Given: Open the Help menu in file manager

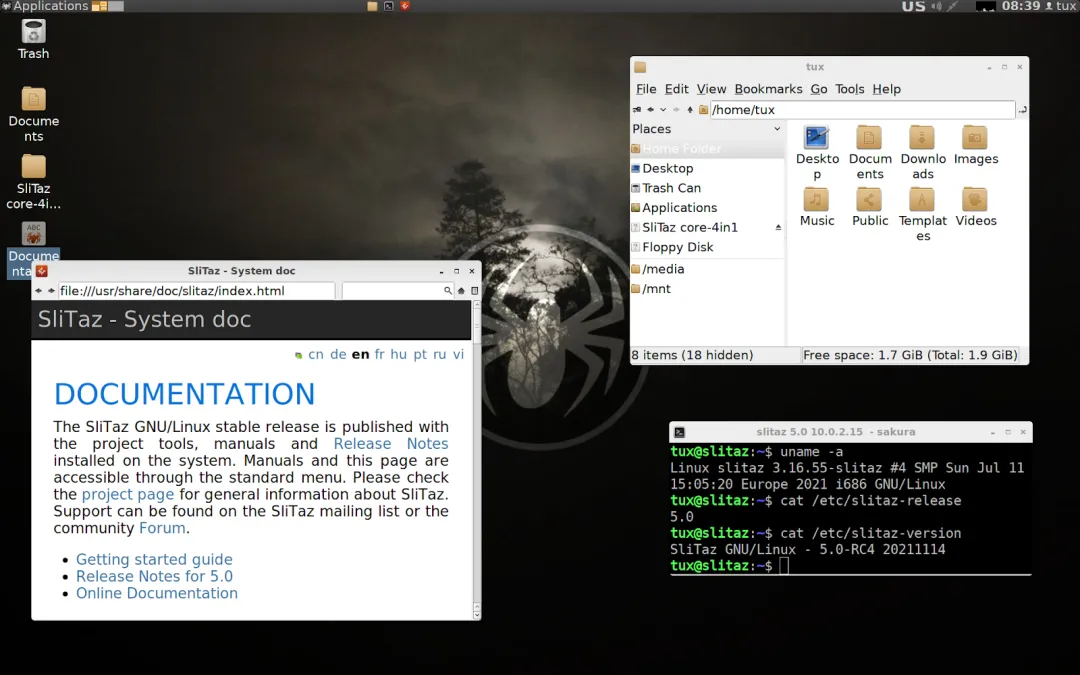Looking at the screenshot, I should (x=886, y=89).
